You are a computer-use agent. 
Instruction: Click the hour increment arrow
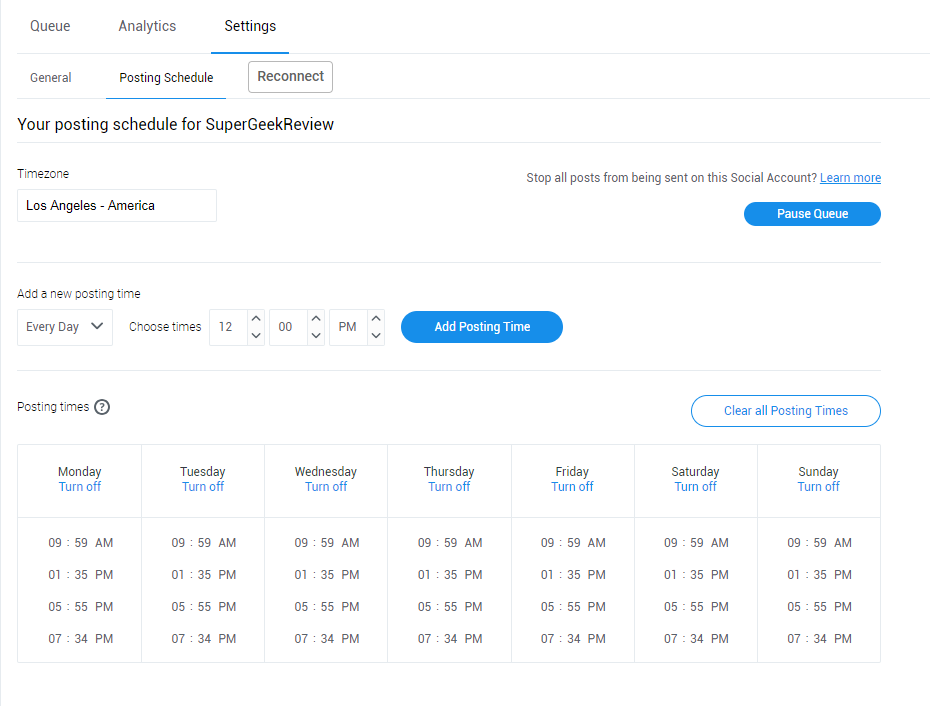(255, 320)
